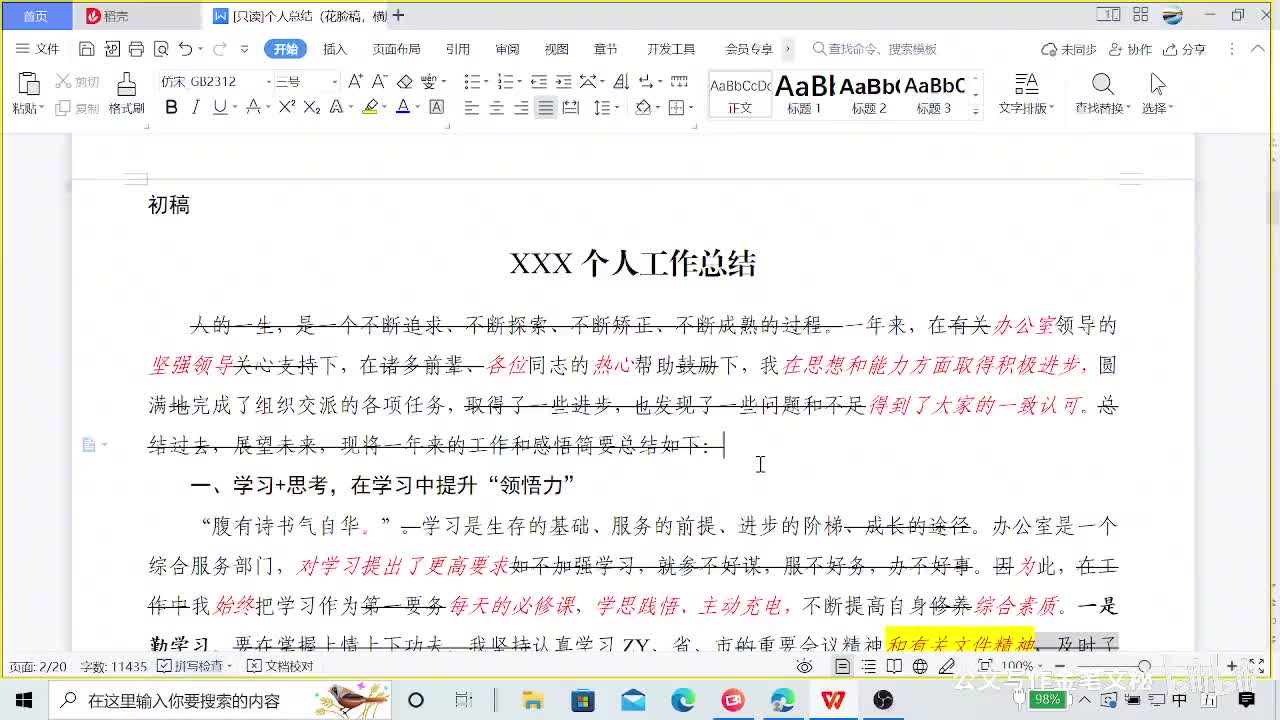The image size is (1280, 720).
Task: Toggle spell check (拼写检查) in status bar
Action: point(196,666)
